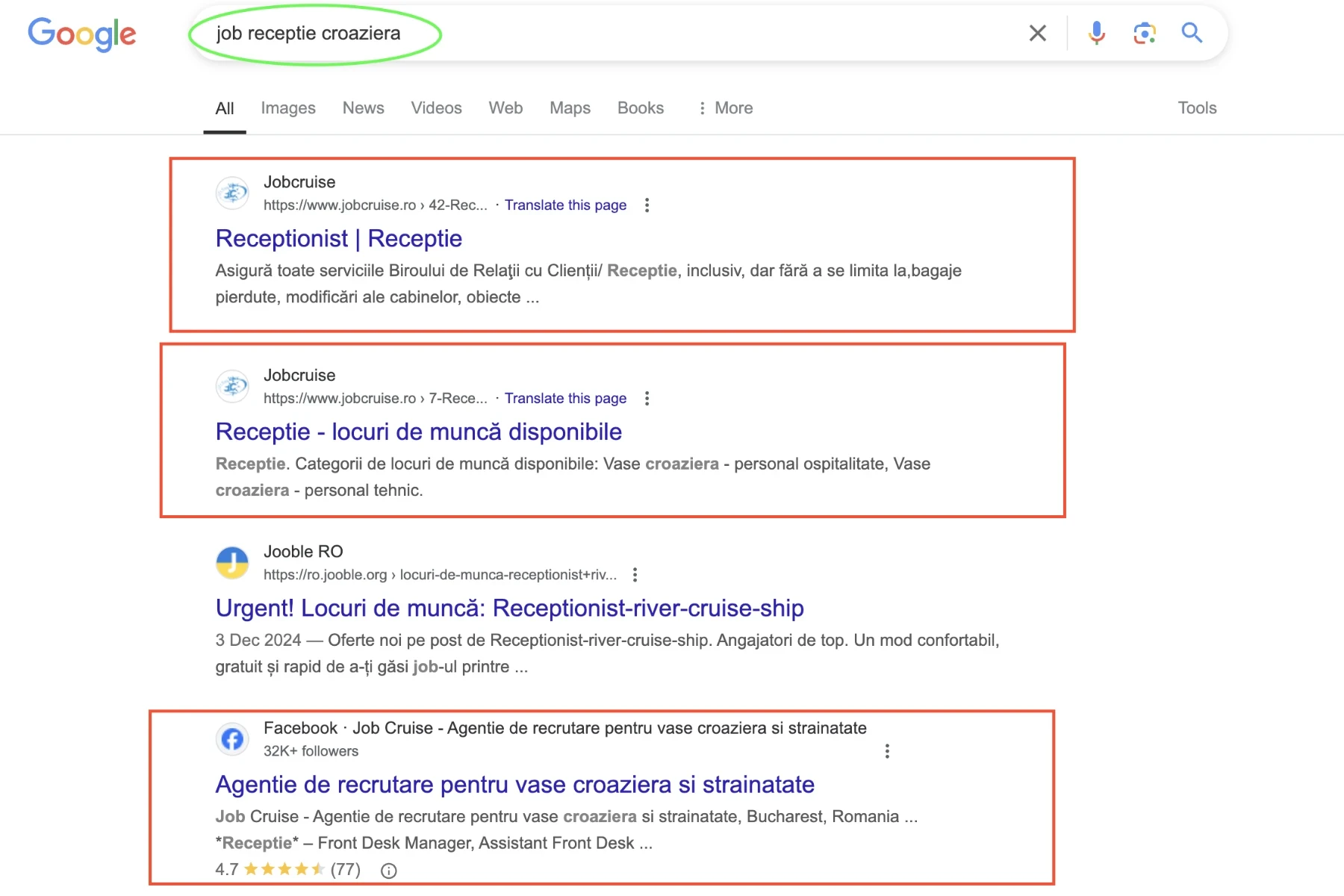This screenshot has height=896, width=1344.
Task: Open the Tools options
Action: (1197, 108)
